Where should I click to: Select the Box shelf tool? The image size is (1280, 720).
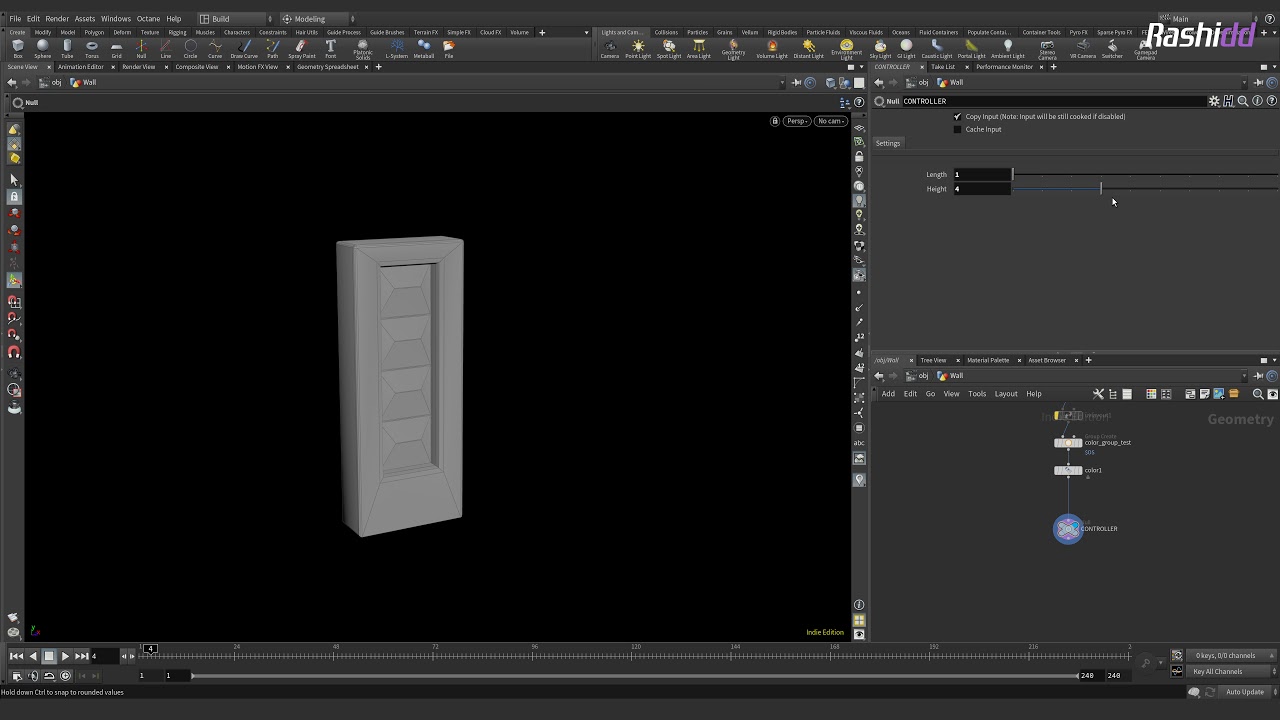18,48
